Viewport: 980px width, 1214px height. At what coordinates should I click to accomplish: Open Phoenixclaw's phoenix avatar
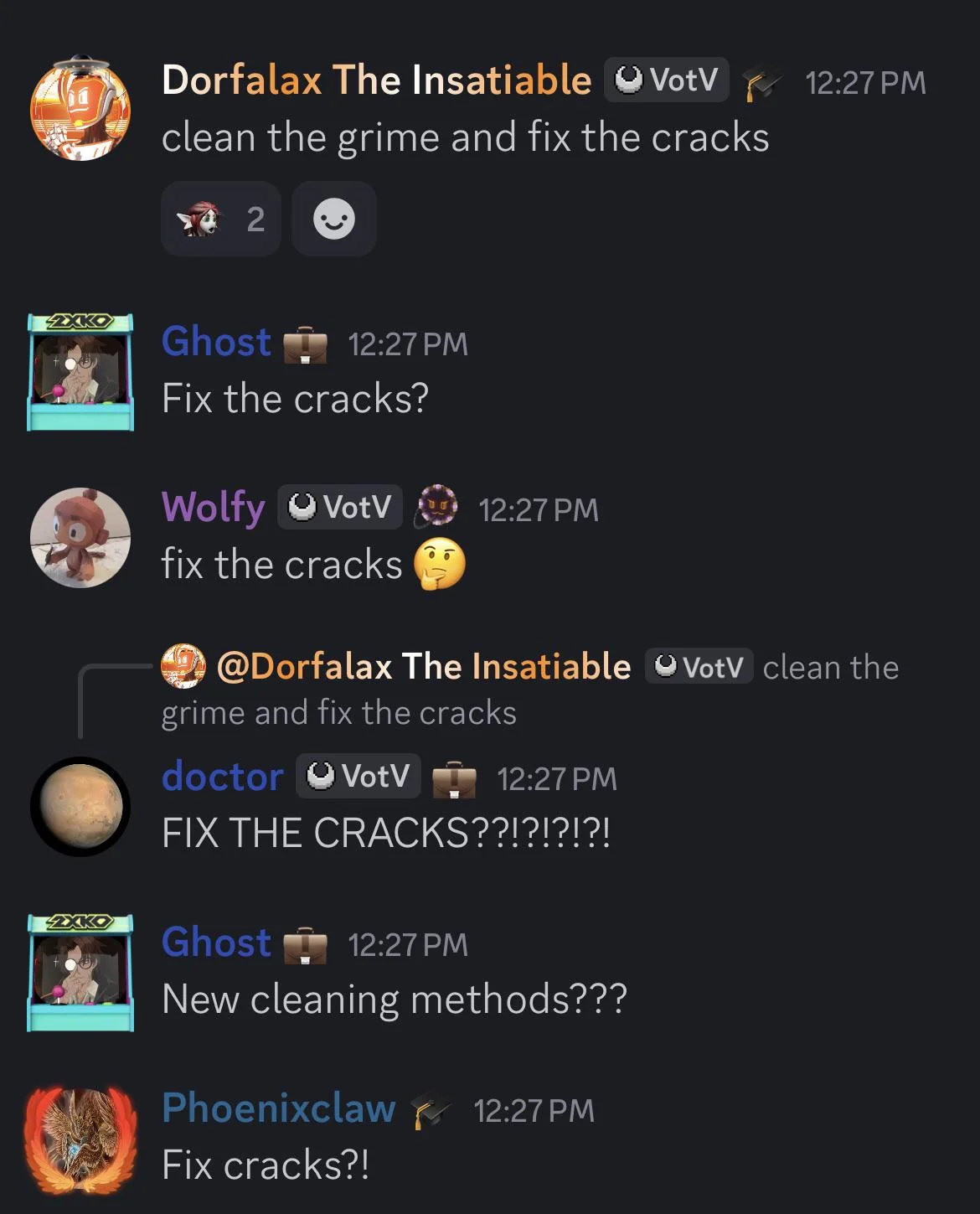[x=80, y=1139]
